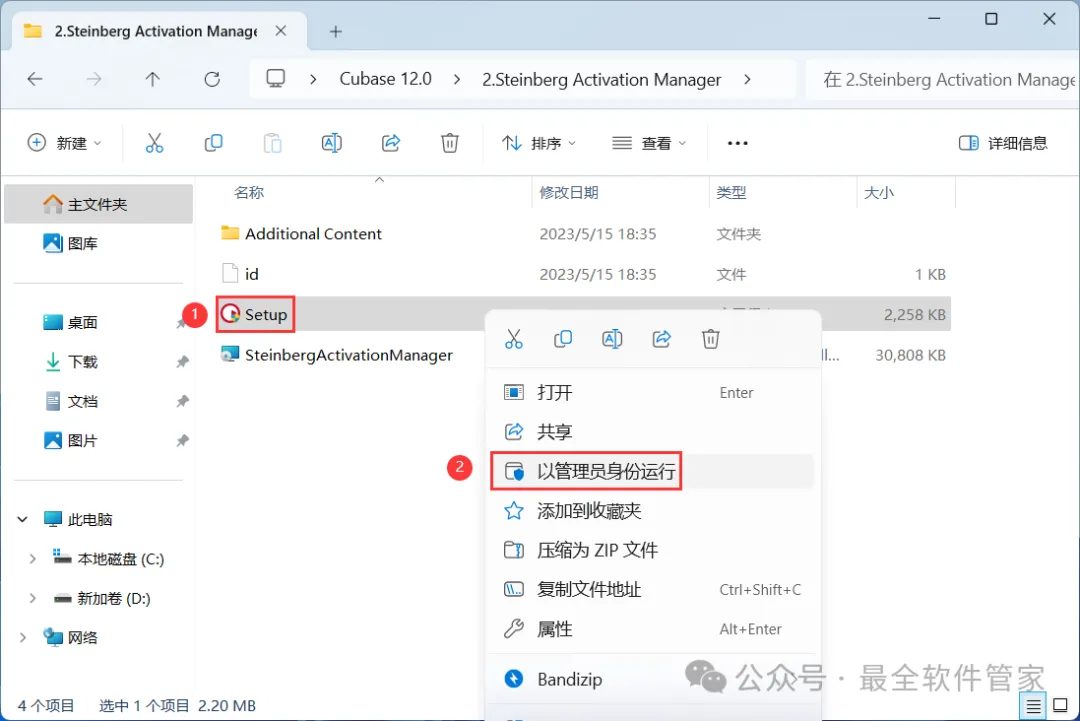Image resolution: width=1080 pixels, height=721 pixels.
Task: Open the 新建 dropdown
Action: pyautogui.click(x=64, y=143)
